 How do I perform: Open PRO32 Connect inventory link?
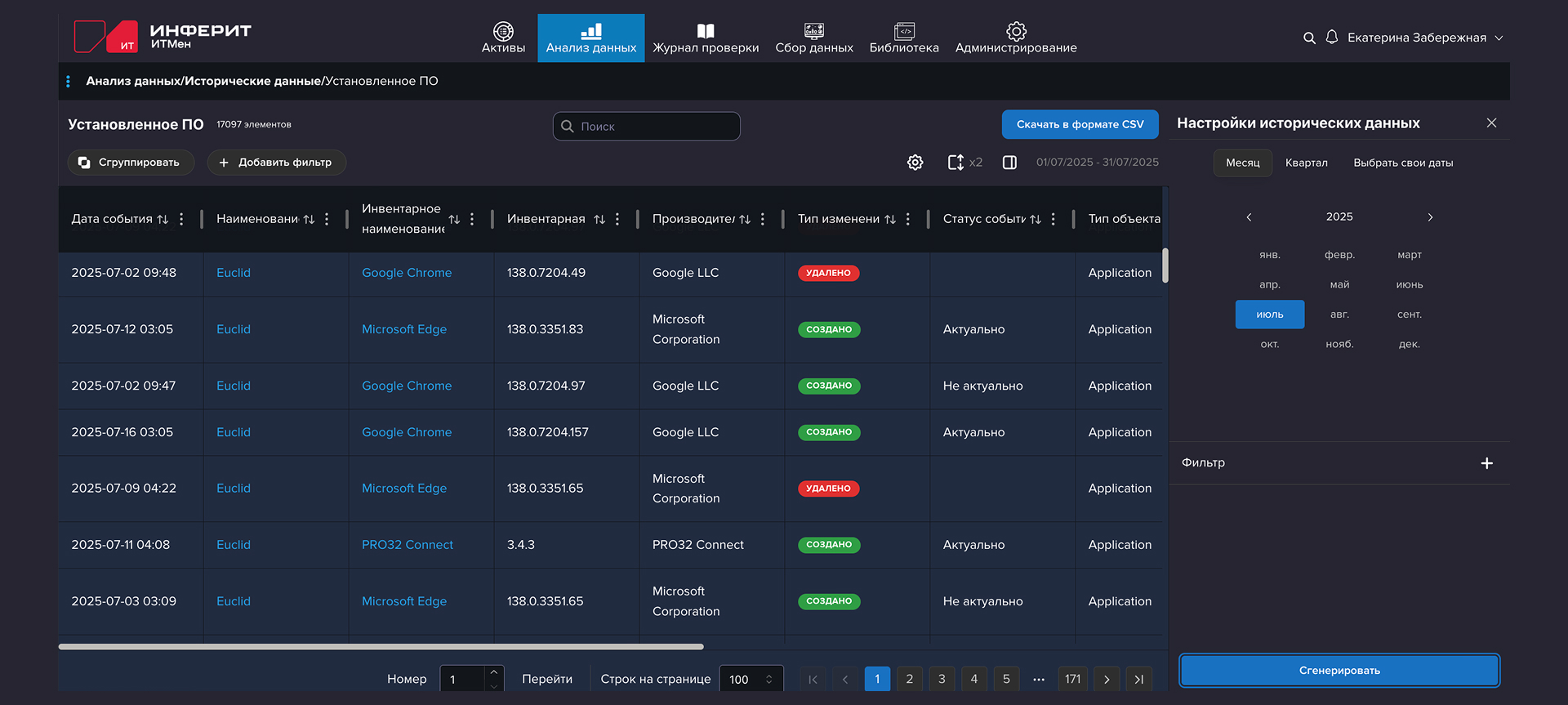coord(408,545)
